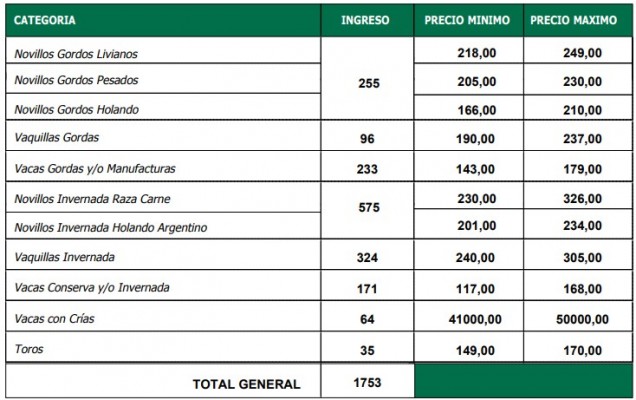Select the 326,00 maximum price cell
636x400 pixels.
pyautogui.click(x=578, y=196)
